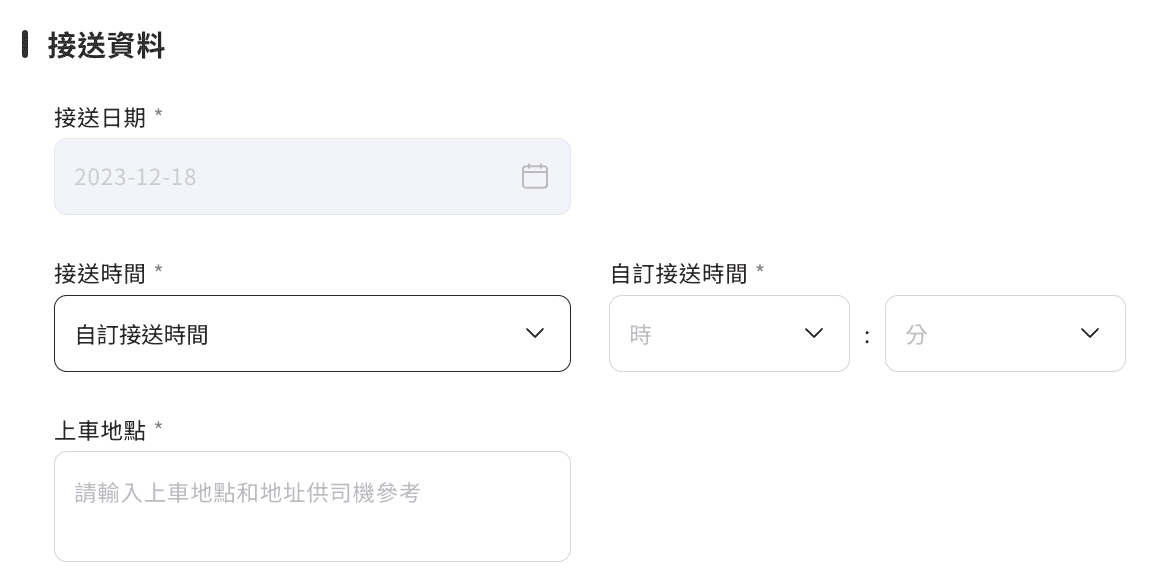Click the chevron arrow inside the 分 selector
This screenshot has height=586, width=1150.
tap(1090, 334)
